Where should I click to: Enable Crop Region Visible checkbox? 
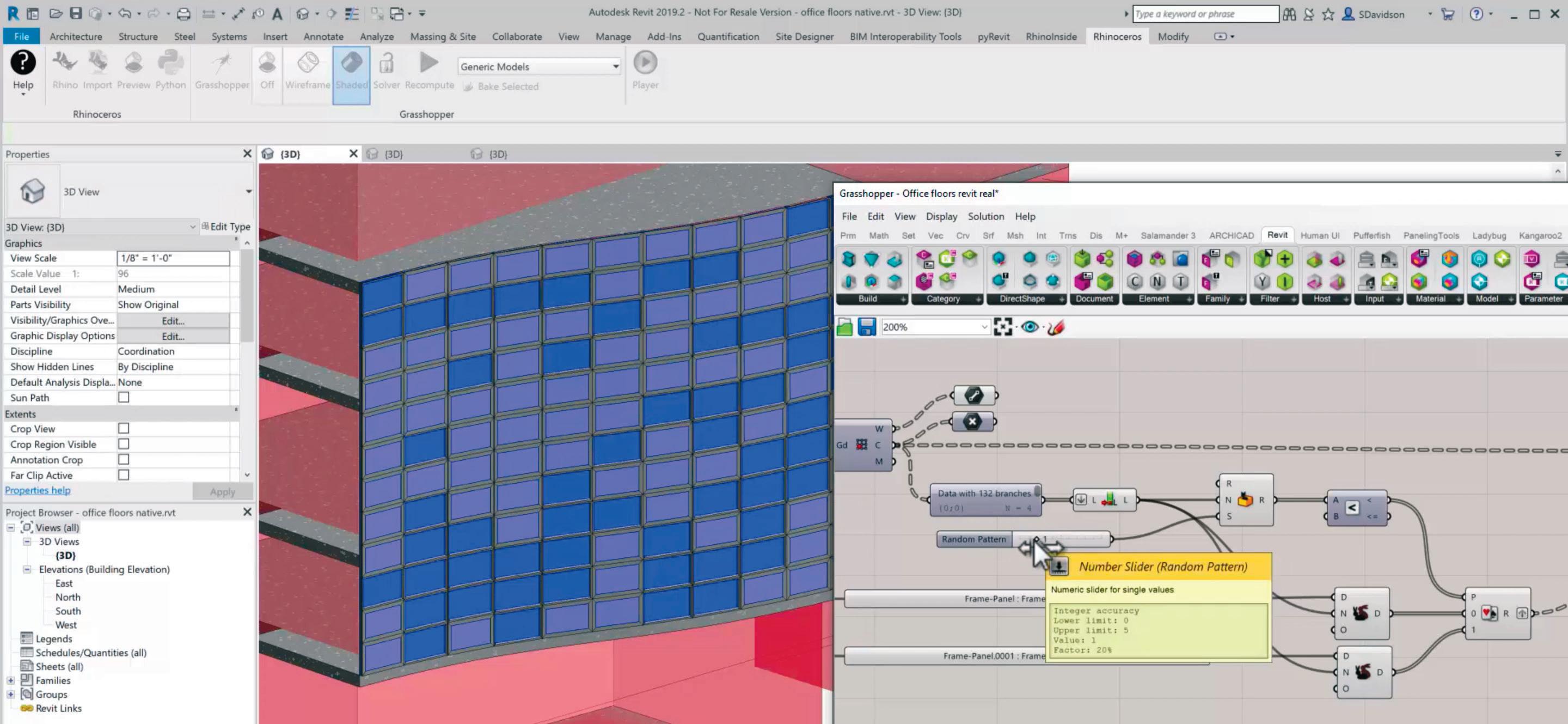124,444
